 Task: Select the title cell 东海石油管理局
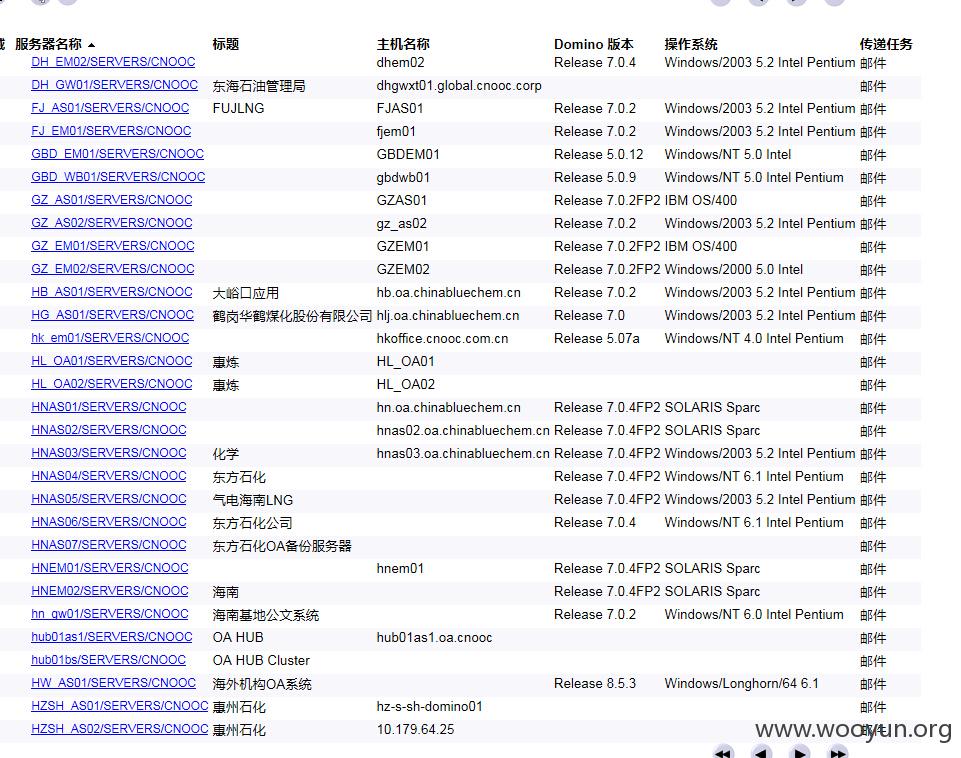point(259,86)
